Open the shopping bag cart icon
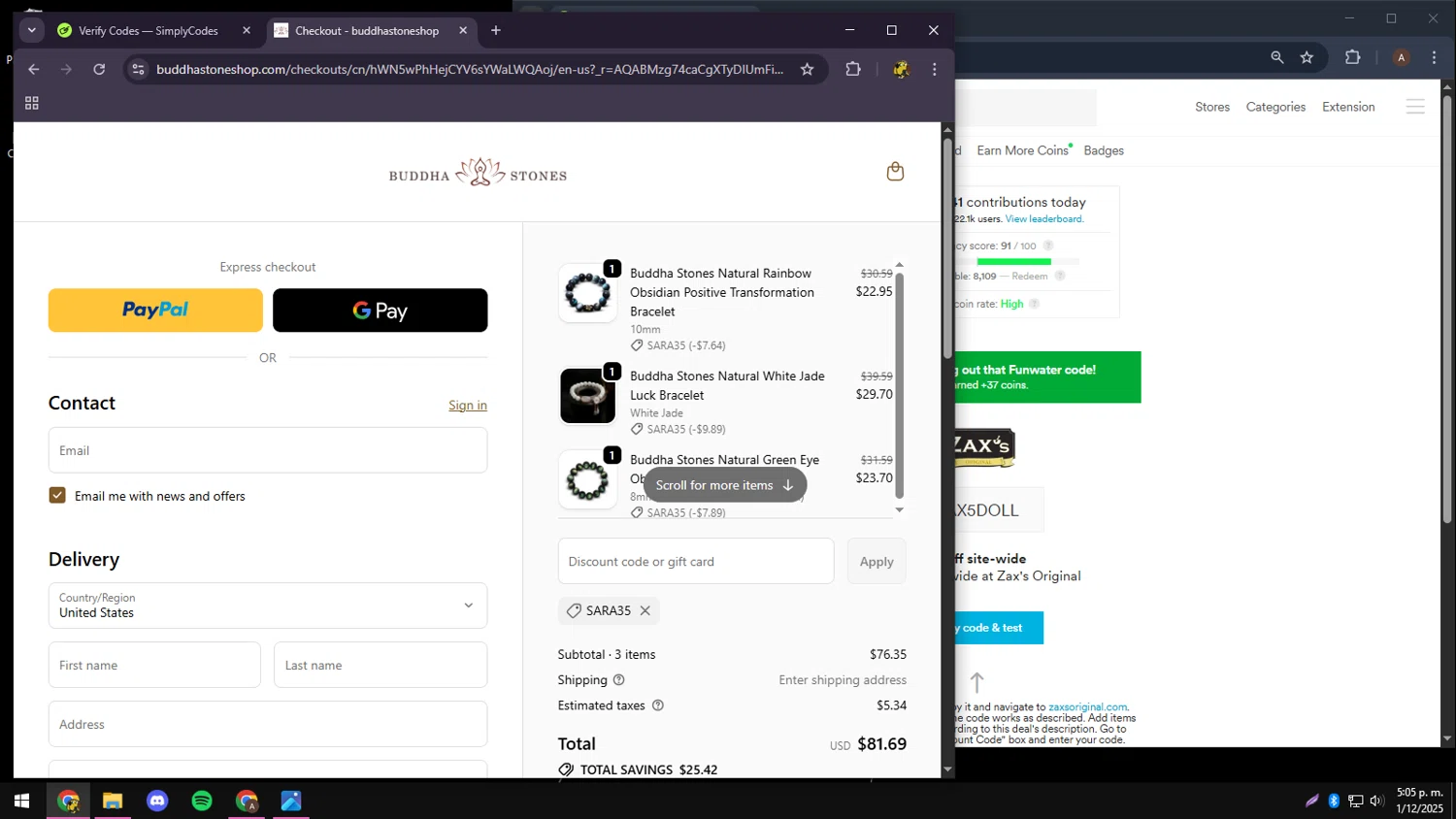Image resolution: width=1456 pixels, height=819 pixels. tap(895, 172)
